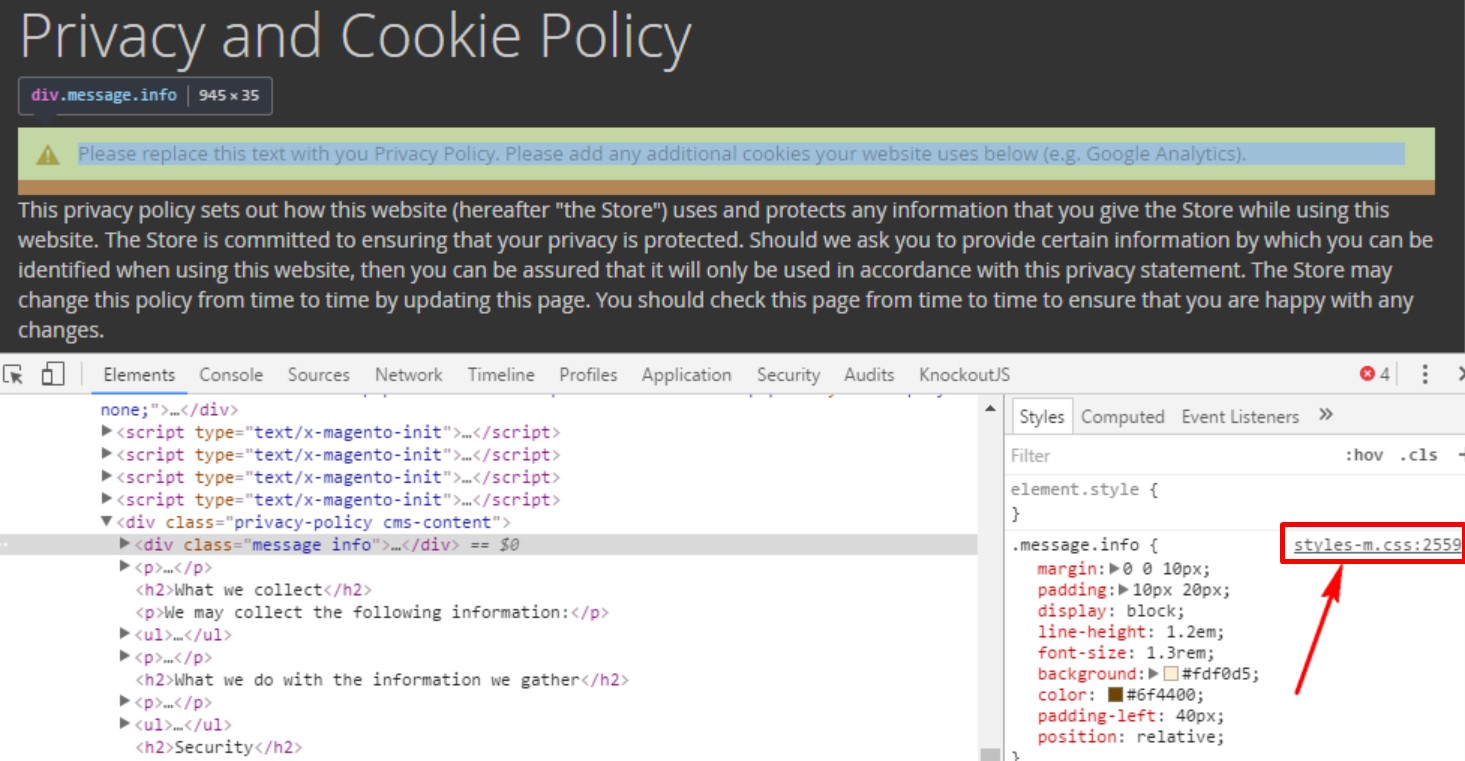
Task: Click the #6f4400 text color swatch
Action: tap(1115, 695)
